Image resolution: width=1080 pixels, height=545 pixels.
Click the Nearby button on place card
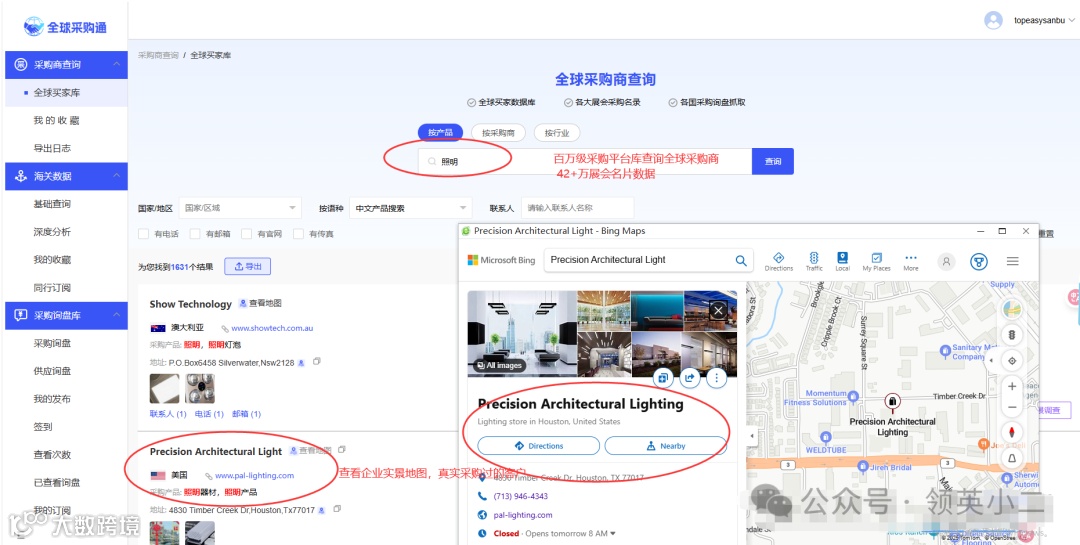(665, 446)
